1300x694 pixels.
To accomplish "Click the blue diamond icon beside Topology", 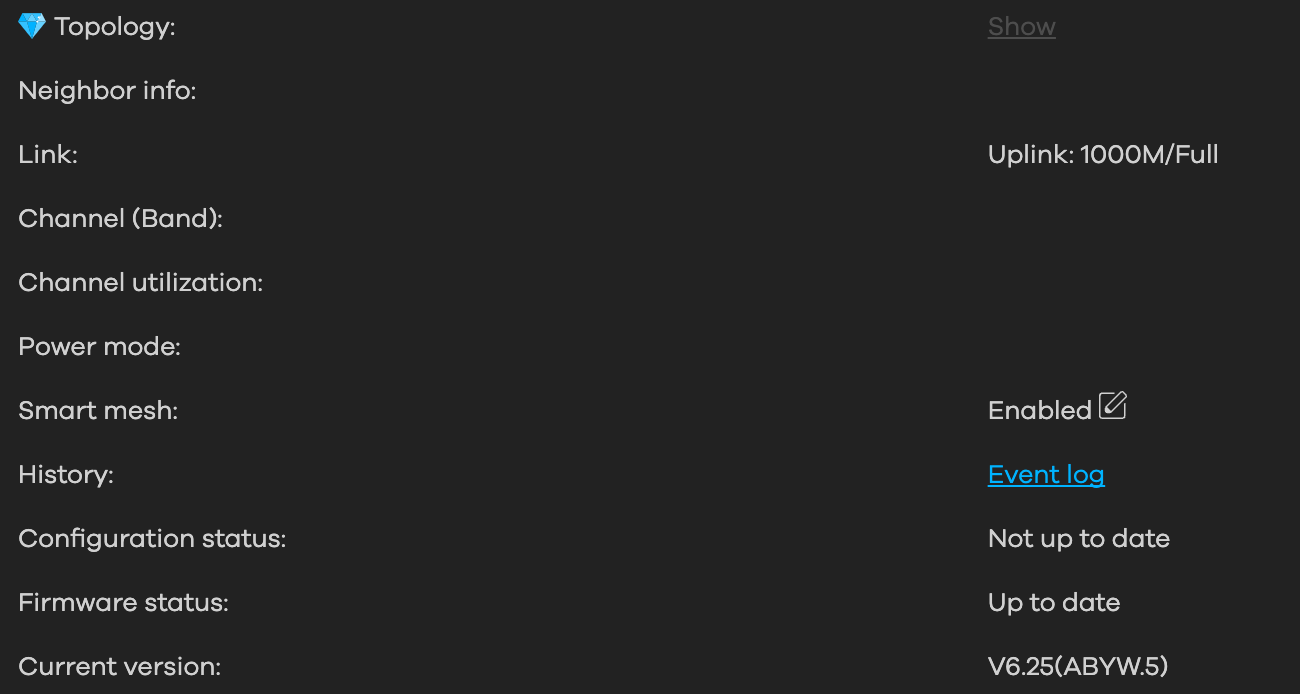I will 32,26.
